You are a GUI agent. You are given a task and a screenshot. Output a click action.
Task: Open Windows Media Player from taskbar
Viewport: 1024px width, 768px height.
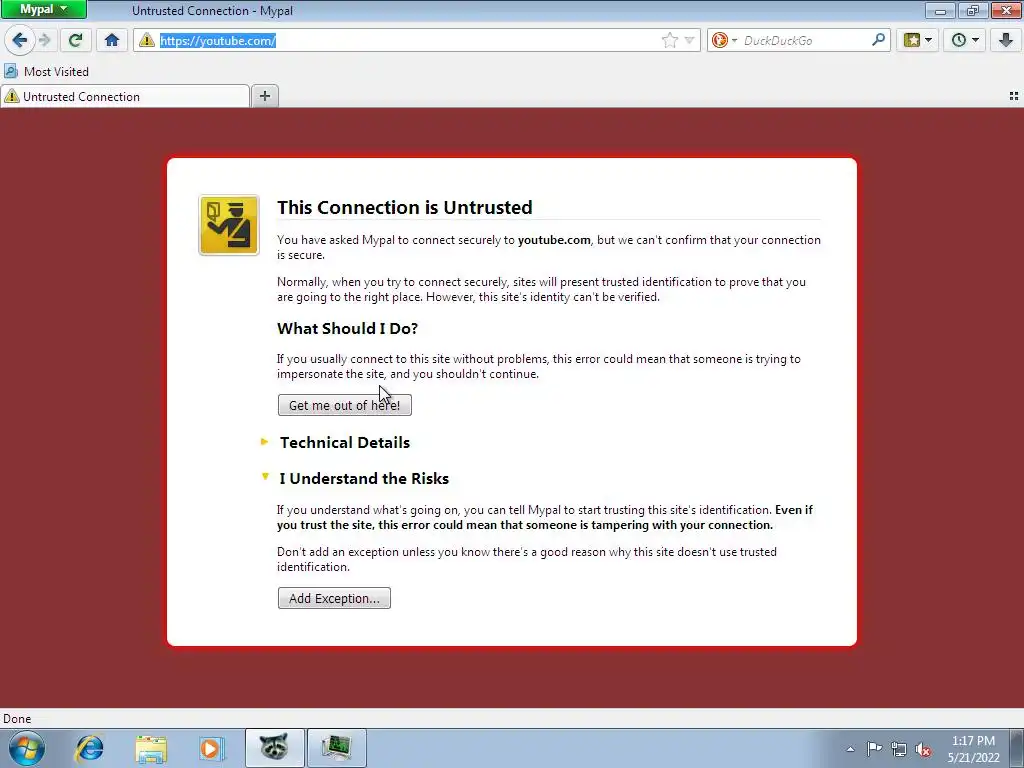(x=211, y=748)
